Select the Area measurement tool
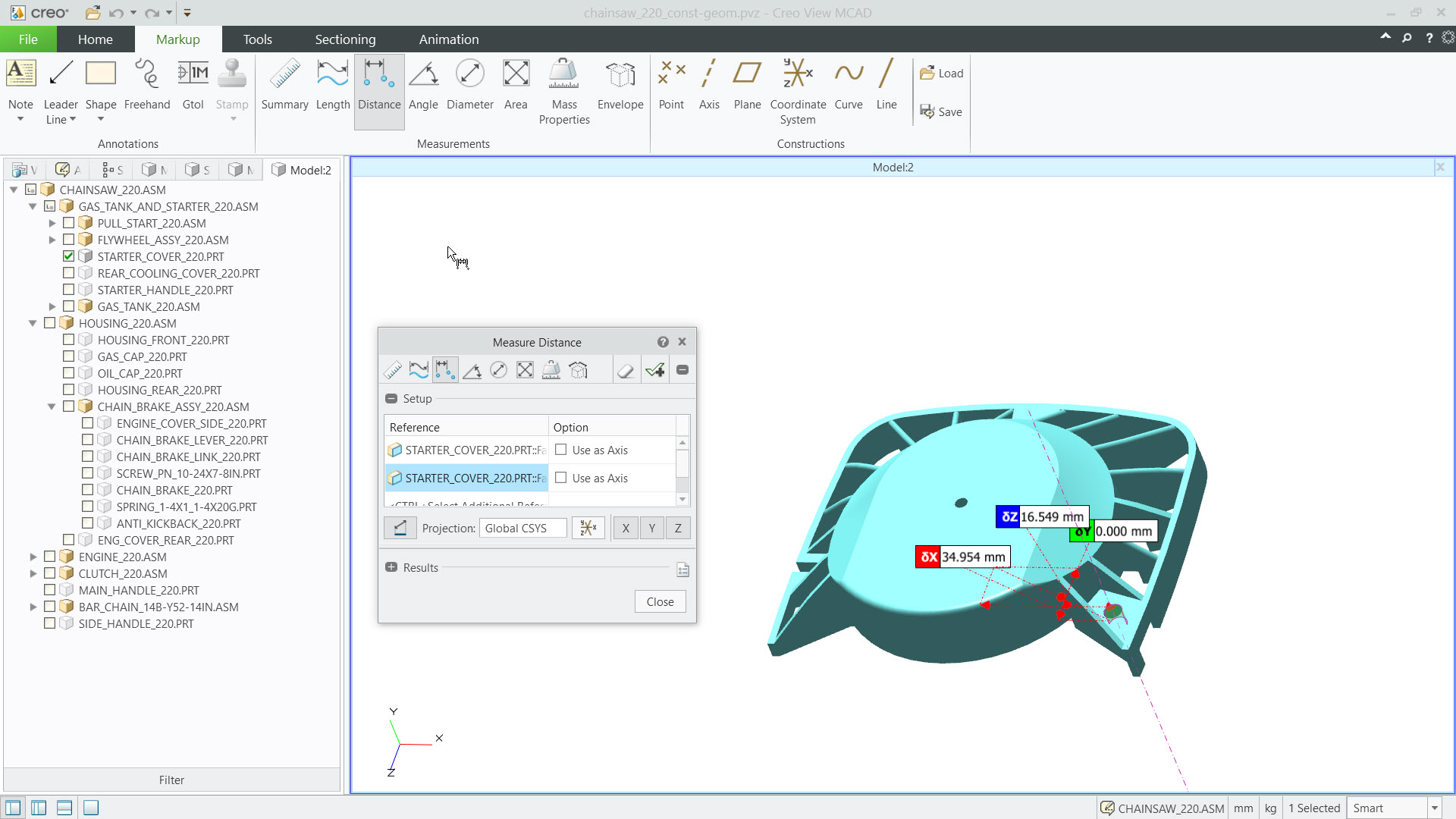 pos(516,85)
